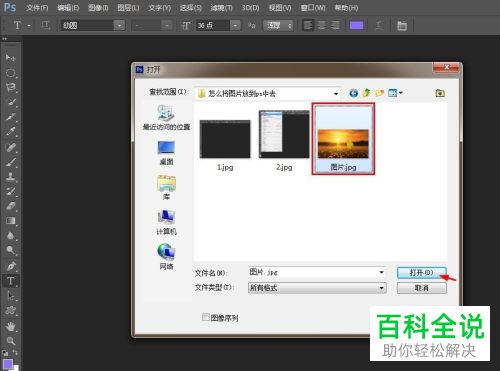The image size is (500, 371).
Task: Click the favorites icon in dialog top right
Action: click(x=440, y=93)
